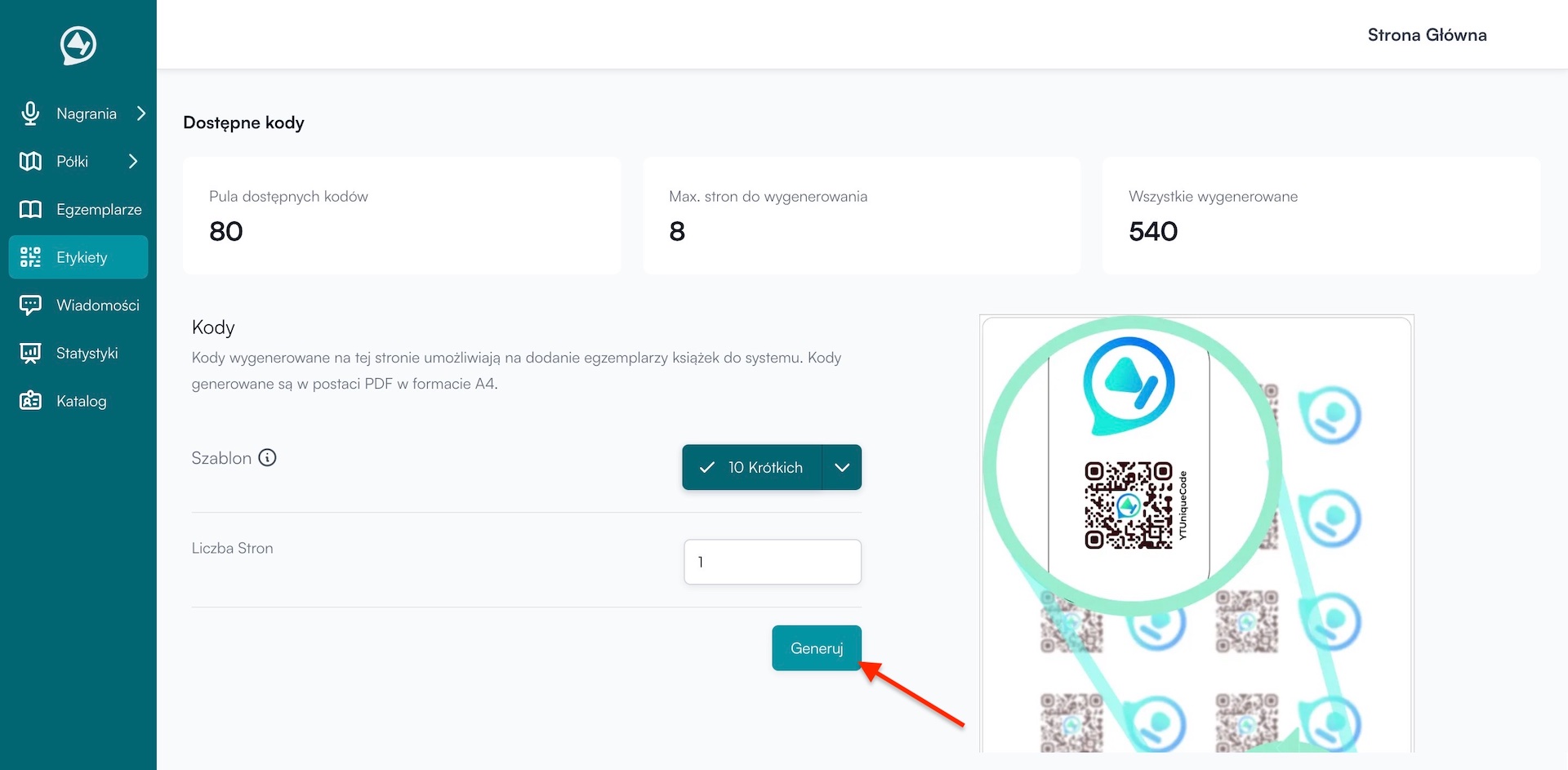Open the template dropdown arrow
This screenshot has height=770, width=1568.
click(x=842, y=467)
